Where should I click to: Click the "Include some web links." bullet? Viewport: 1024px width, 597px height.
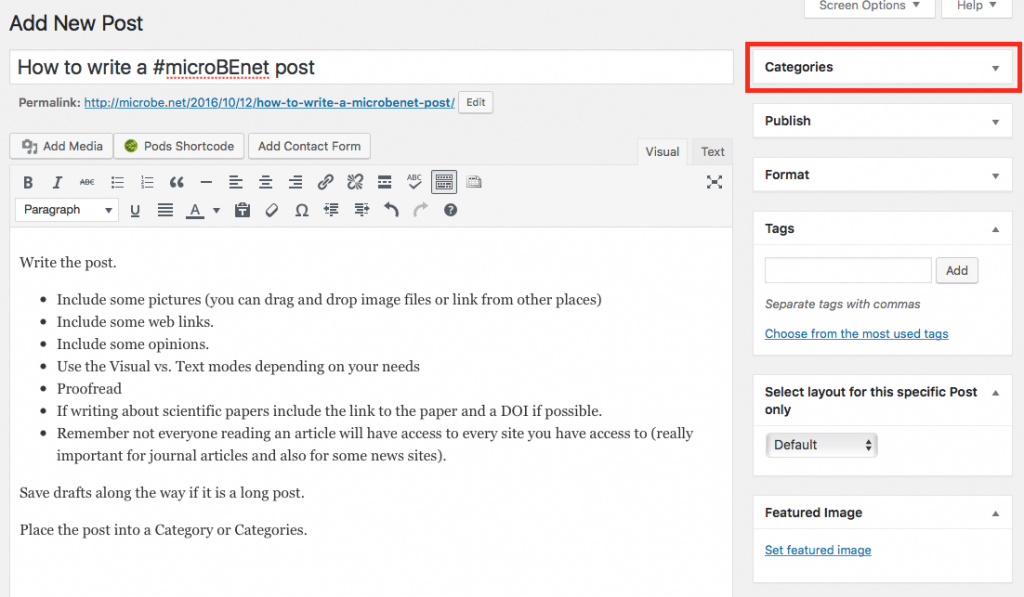135,322
